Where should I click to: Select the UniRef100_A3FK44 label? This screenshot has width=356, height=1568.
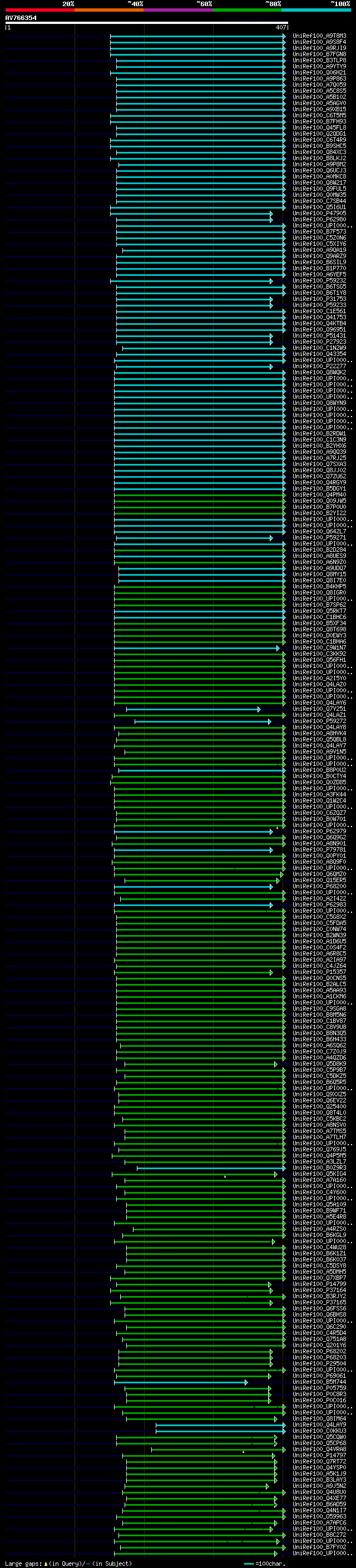click(319, 794)
